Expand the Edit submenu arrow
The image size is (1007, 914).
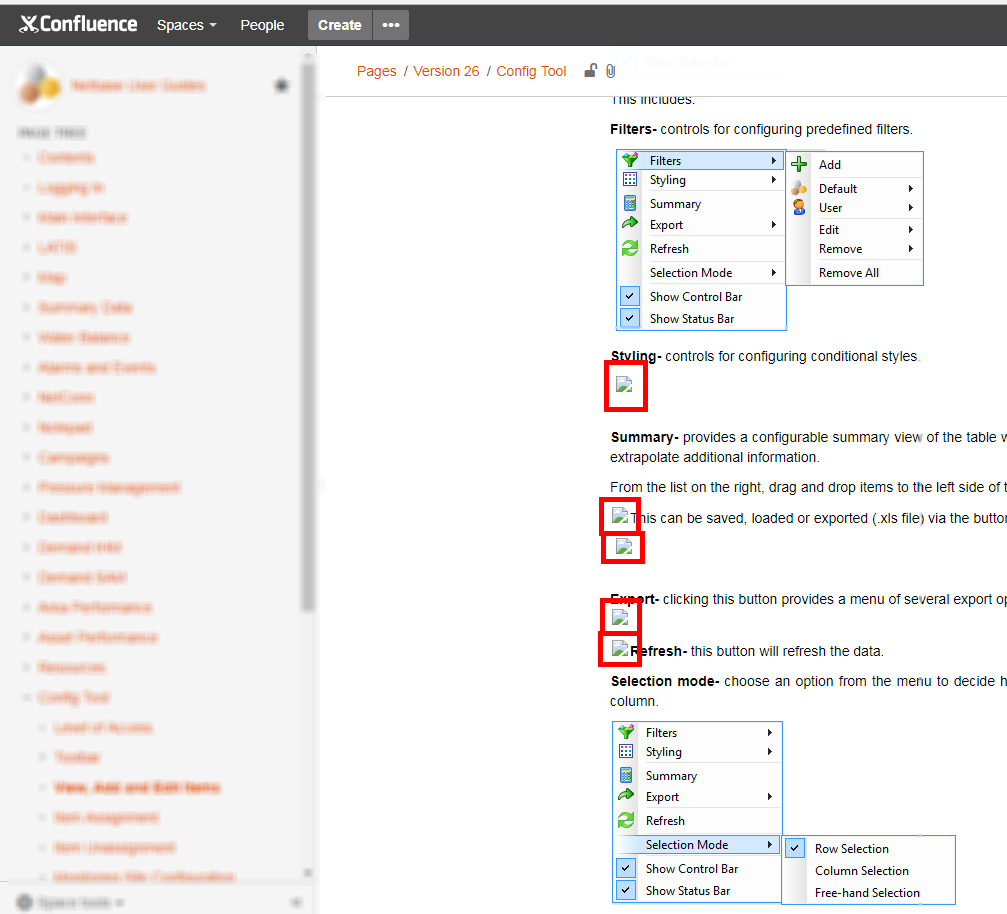click(911, 229)
